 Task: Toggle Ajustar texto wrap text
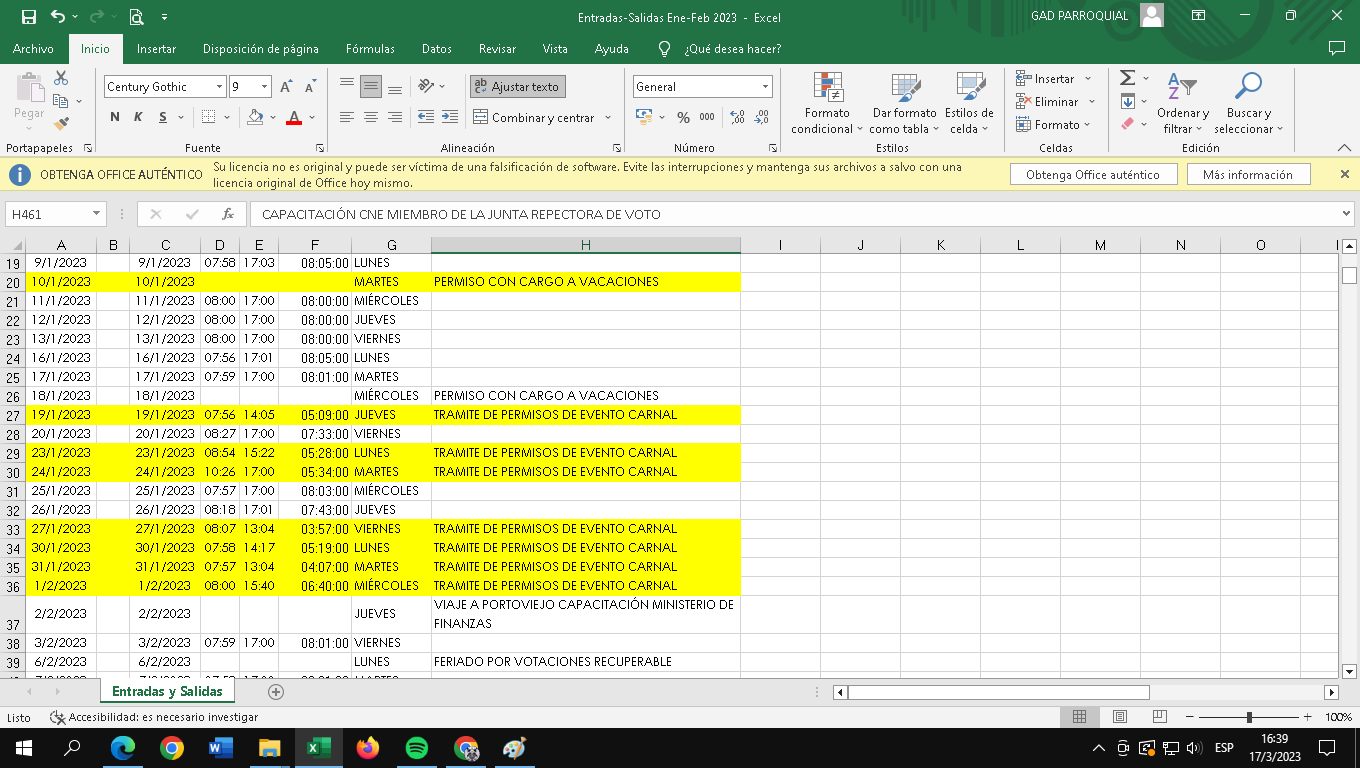pos(518,87)
